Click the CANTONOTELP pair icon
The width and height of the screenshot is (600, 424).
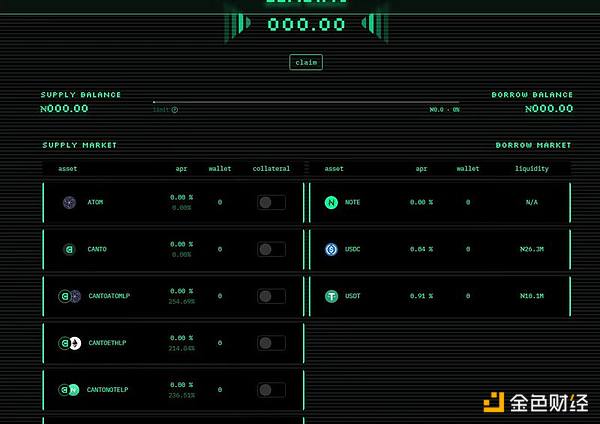[69, 390]
